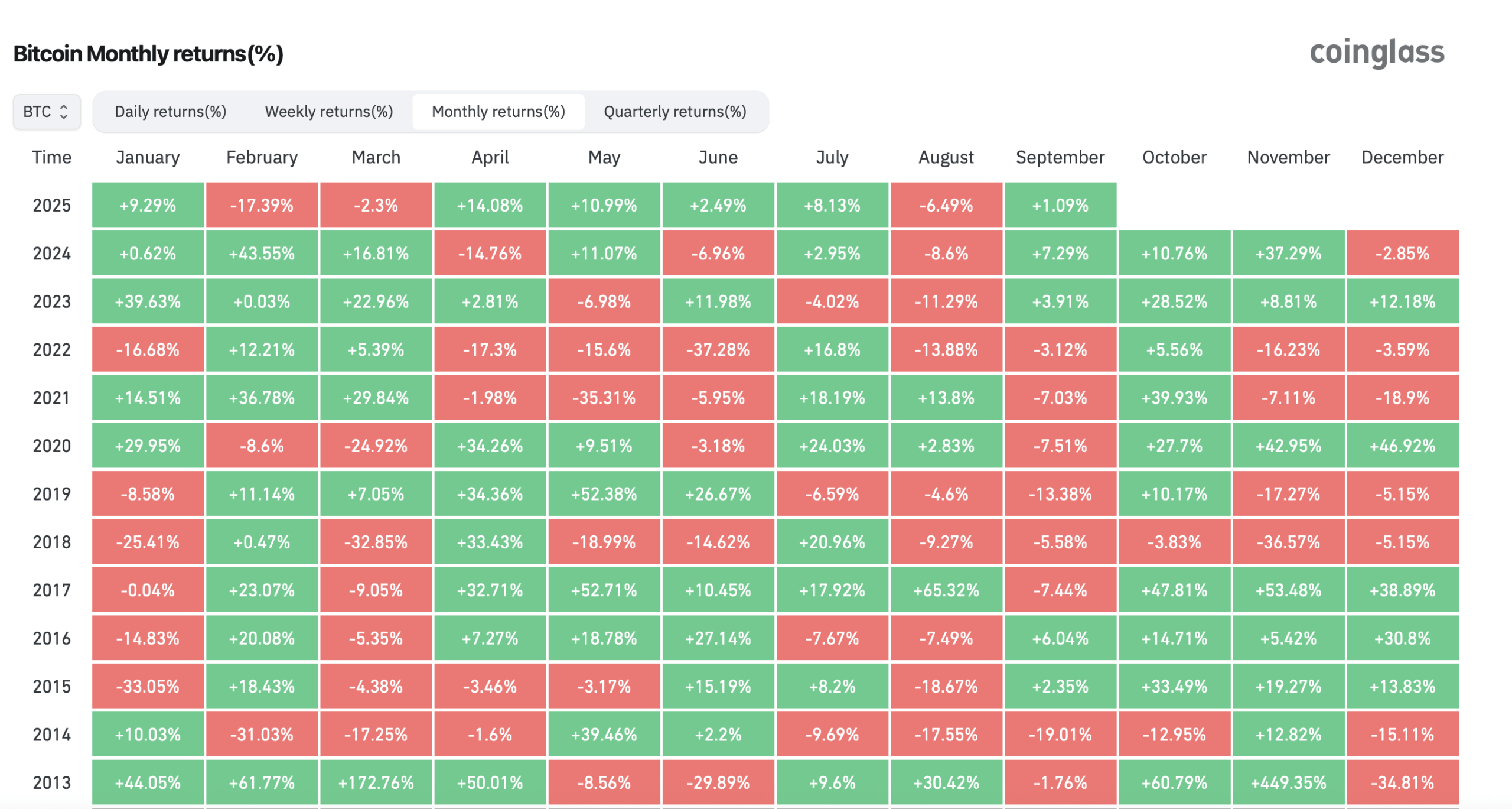The image size is (1512, 809).
Task: Click the June 2022 -37.28% cell
Action: click(718, 350)
